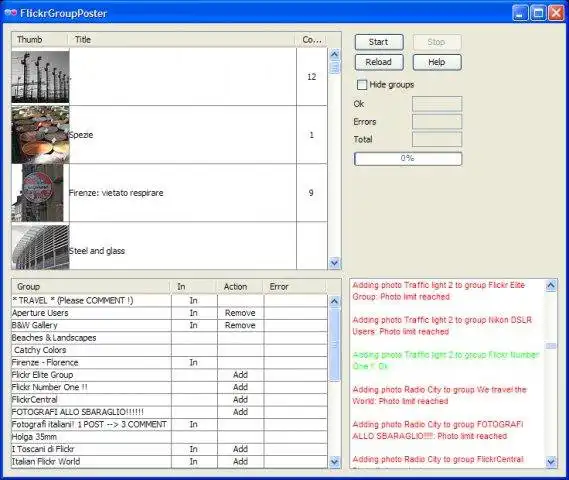This screenshot has height=480, width=569.
Task: Click log panel scroll up arrow
Action: tap(551, 286)
